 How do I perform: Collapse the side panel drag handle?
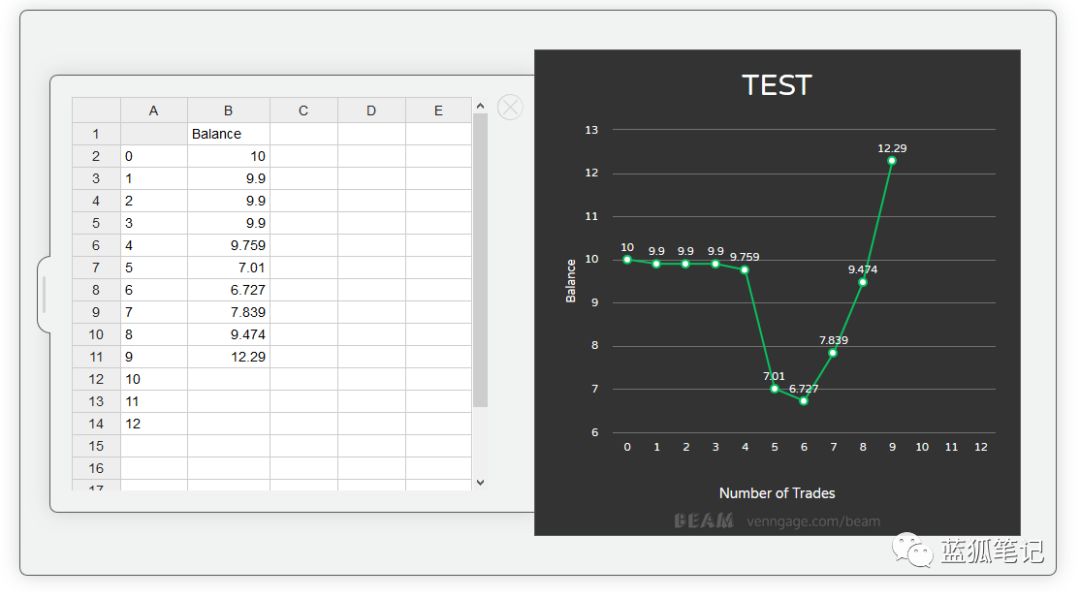44,295
